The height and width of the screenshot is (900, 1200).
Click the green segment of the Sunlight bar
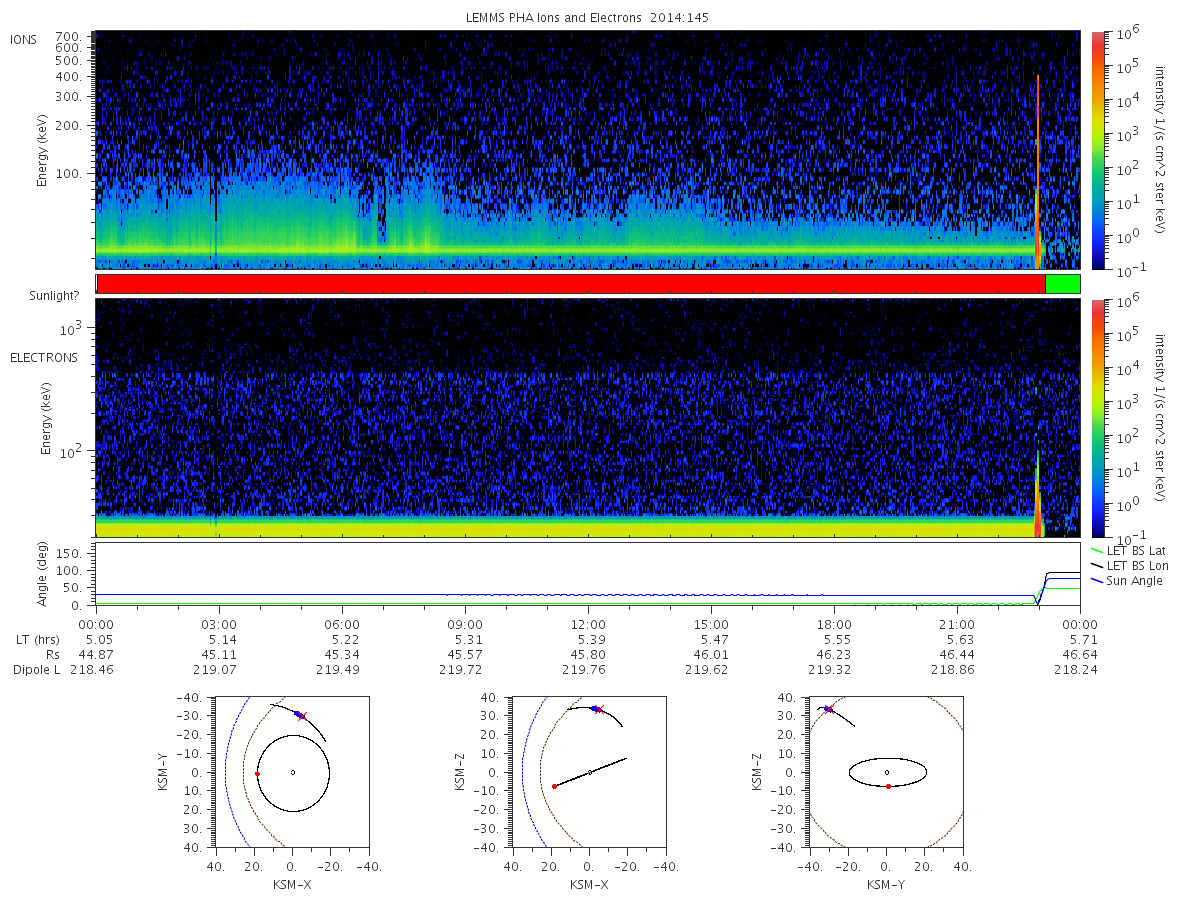point(1063,284)
